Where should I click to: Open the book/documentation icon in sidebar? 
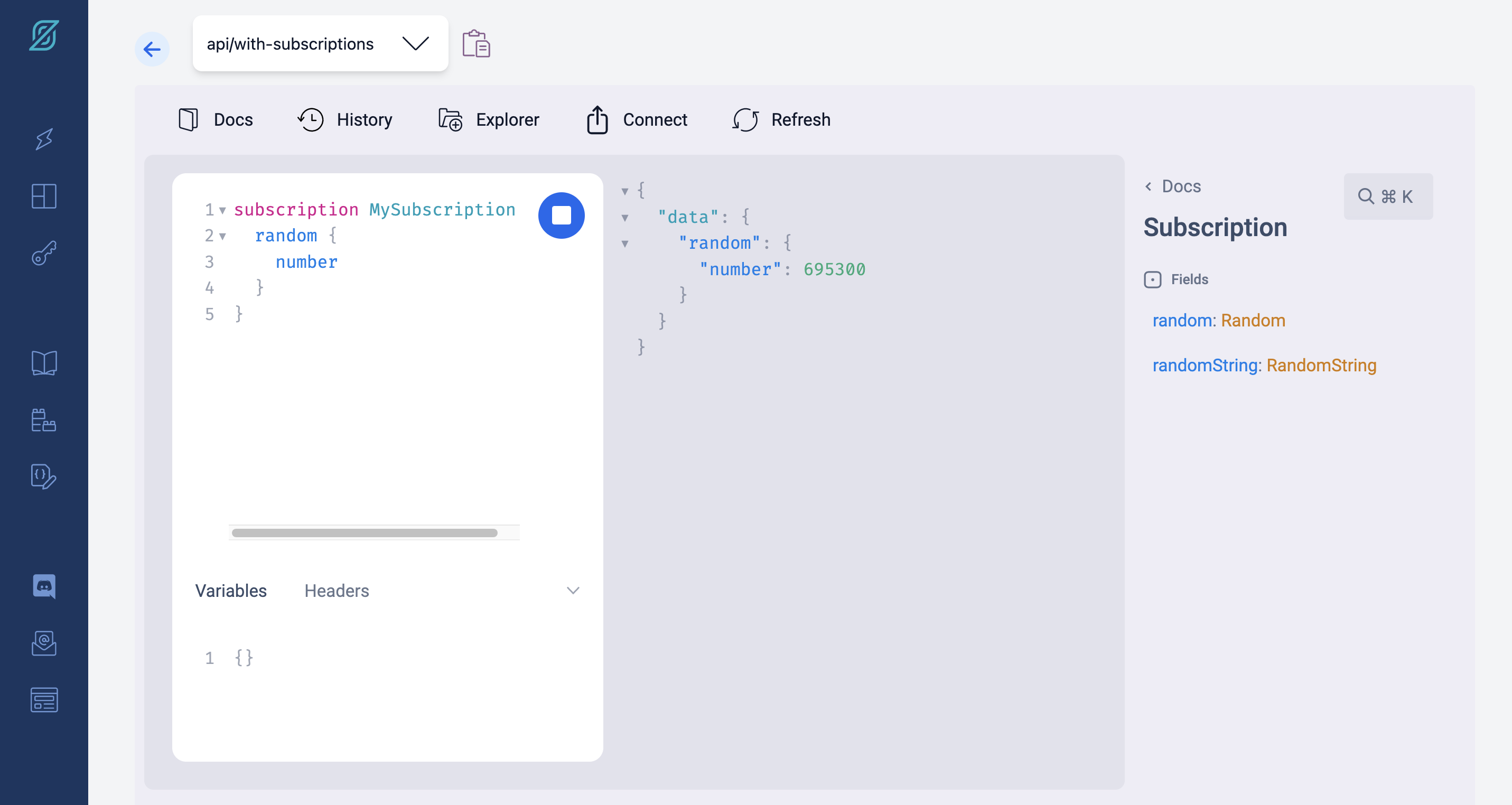pyautogui.click(x=43, y=362)
